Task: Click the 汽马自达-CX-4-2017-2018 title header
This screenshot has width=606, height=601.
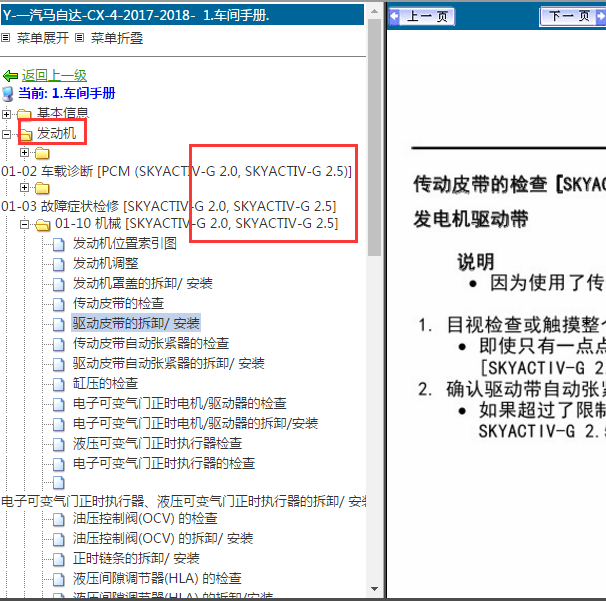Action: (182, 15)
